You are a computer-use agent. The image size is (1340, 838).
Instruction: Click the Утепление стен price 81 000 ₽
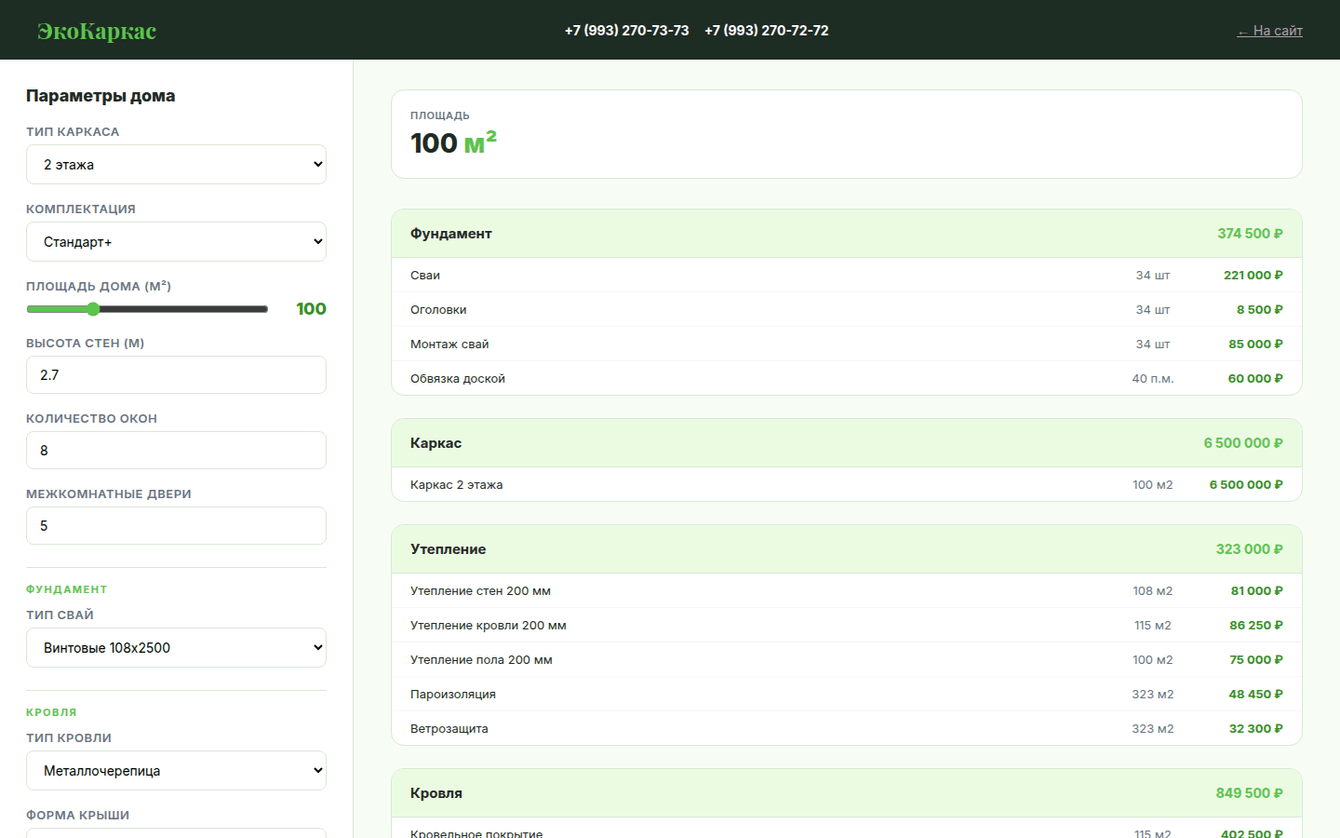1257,591
